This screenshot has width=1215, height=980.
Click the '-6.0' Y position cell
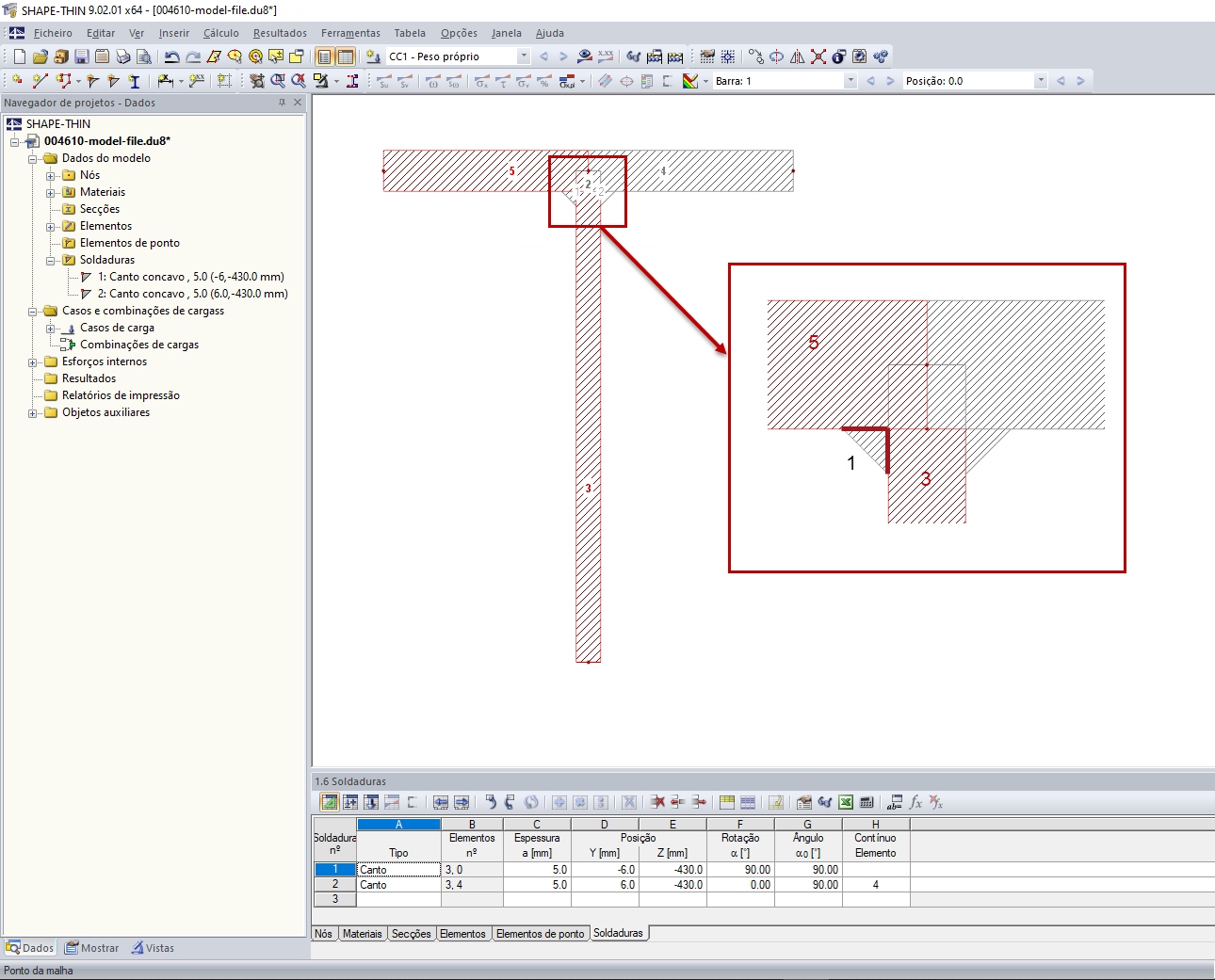pos(605,870)
